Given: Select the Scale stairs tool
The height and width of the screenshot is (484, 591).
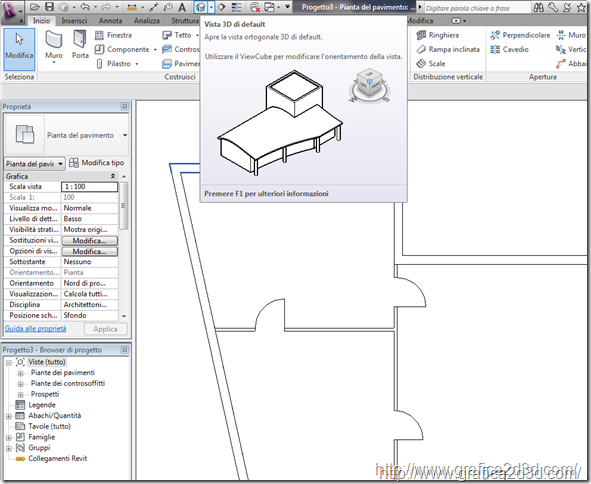Looking at the screenshot, I should pos(431,64).
